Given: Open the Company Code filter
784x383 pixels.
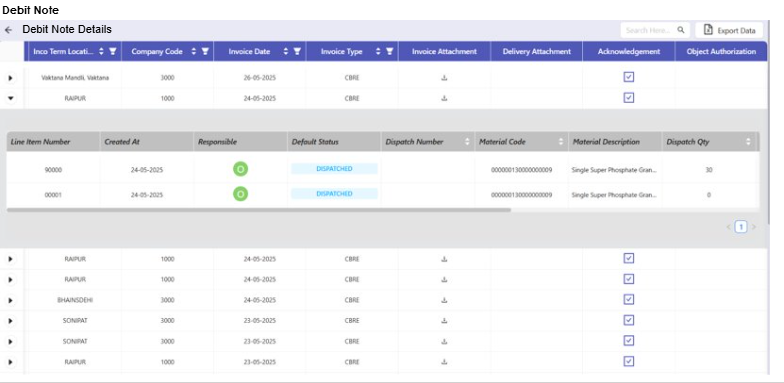Looking at the screenshot, I should click(x=205, y=52).
